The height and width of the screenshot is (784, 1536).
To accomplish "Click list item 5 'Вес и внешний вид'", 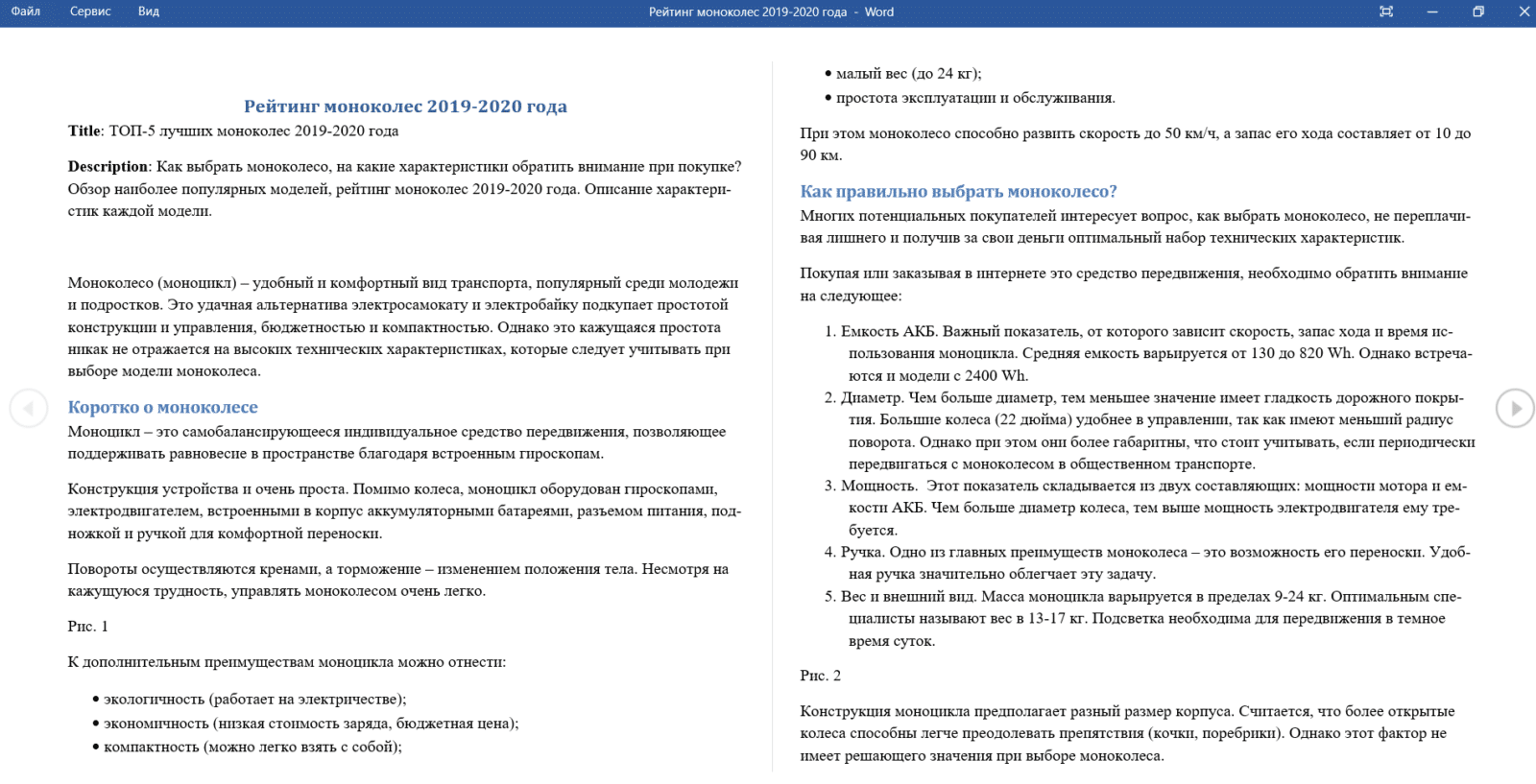I will (x=1142, y=619).
